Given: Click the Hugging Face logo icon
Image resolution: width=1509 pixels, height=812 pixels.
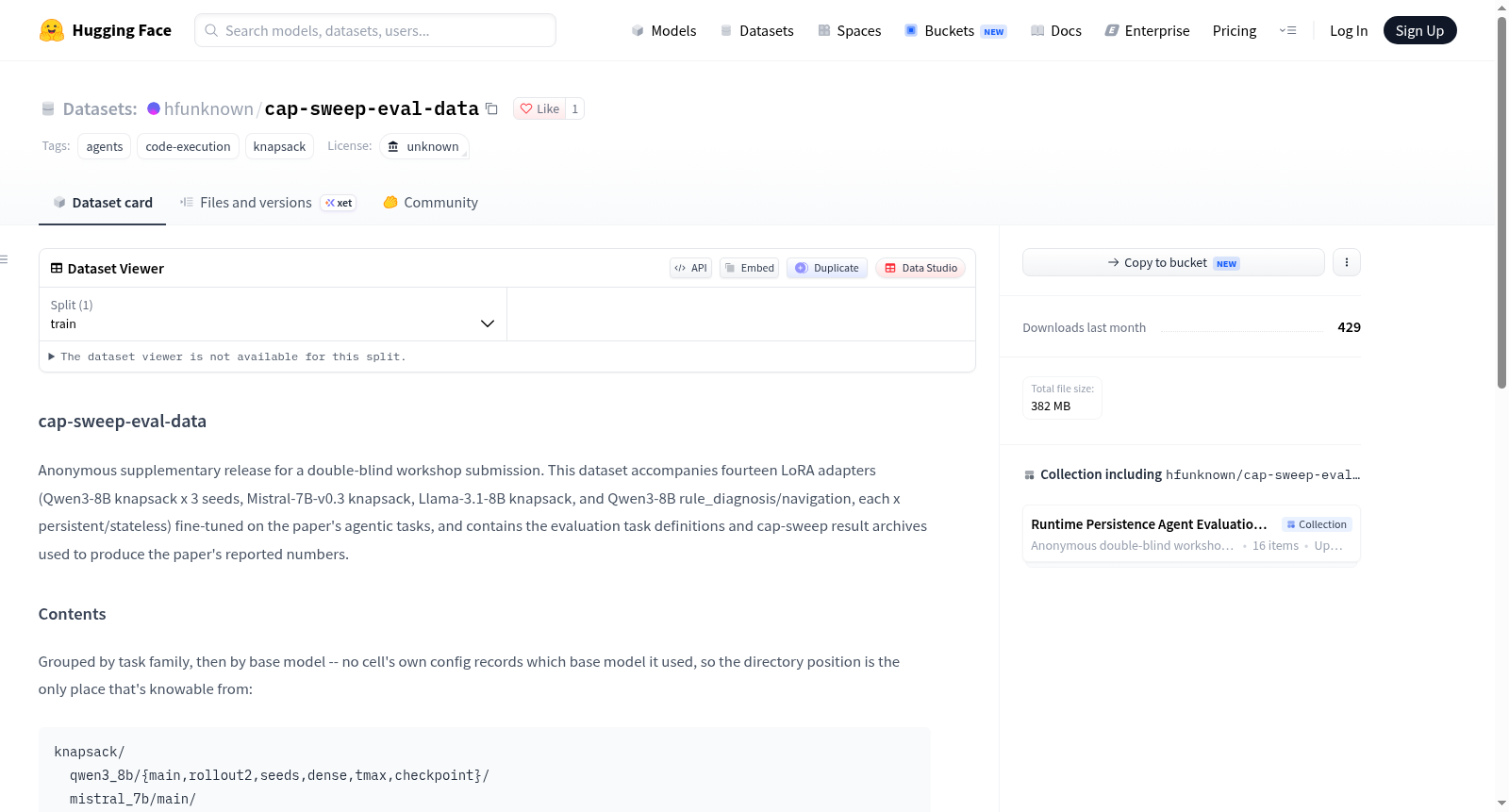Looking at the screenshot, I should pos(52,30).
